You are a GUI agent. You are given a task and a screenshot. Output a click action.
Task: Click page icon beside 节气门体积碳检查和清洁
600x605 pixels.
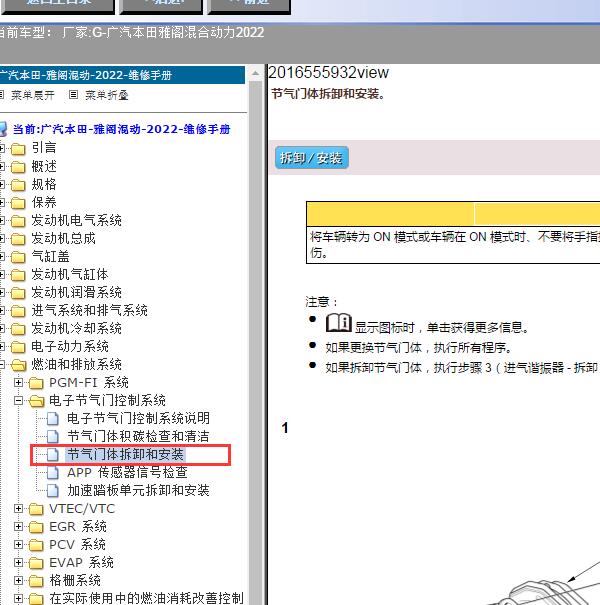[x=53, y=436]
